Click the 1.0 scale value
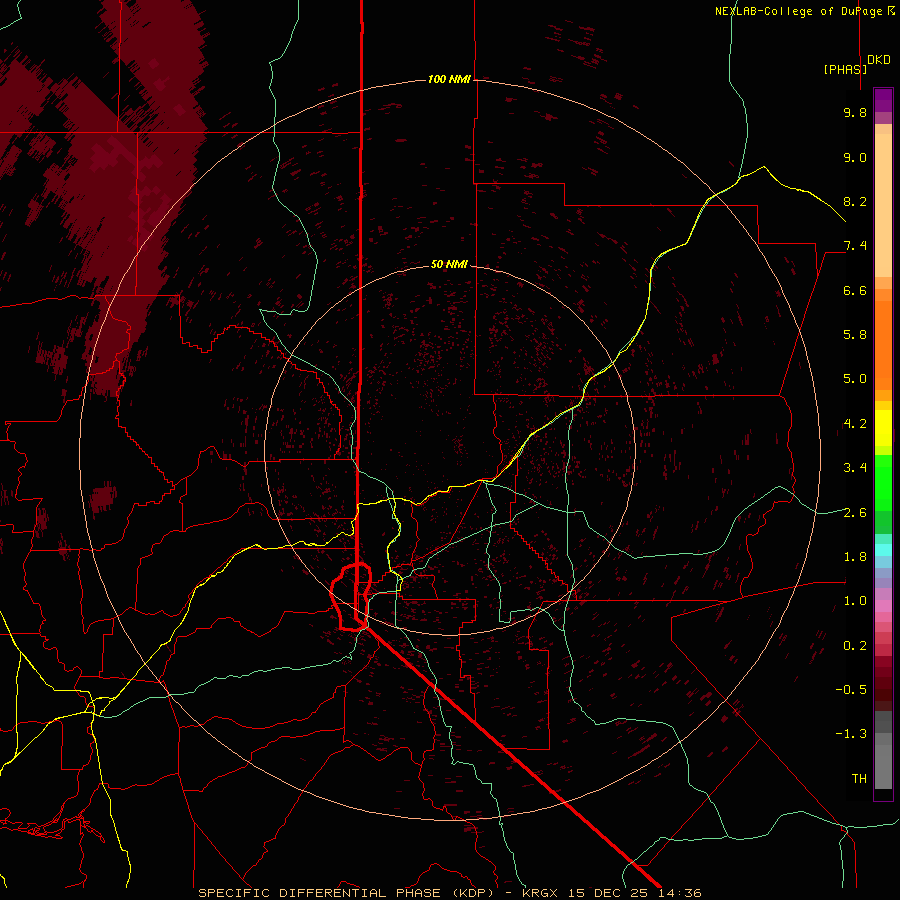The image size is (900, 900). pos(855,601)
